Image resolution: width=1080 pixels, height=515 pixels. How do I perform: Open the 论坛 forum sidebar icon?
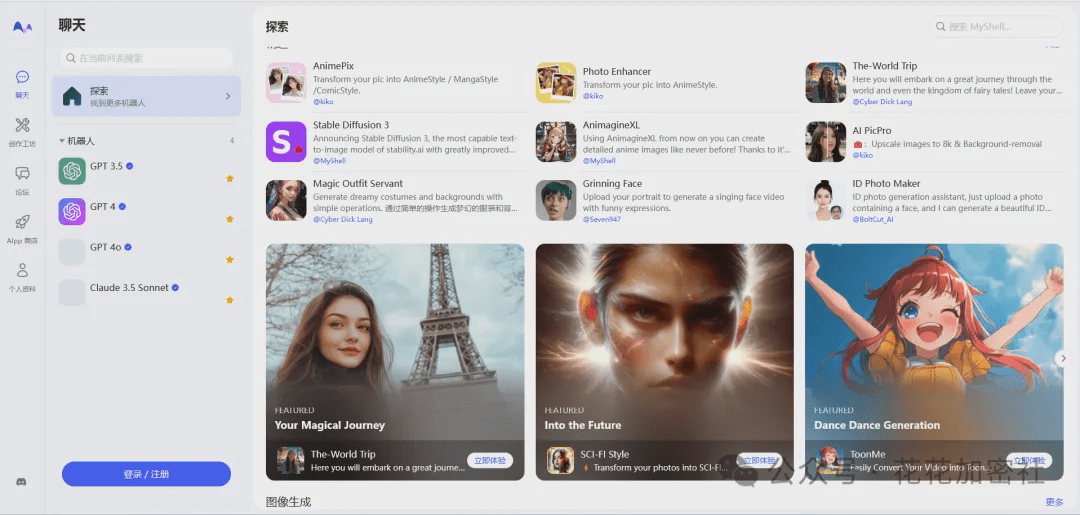click(x=23, y=174)
